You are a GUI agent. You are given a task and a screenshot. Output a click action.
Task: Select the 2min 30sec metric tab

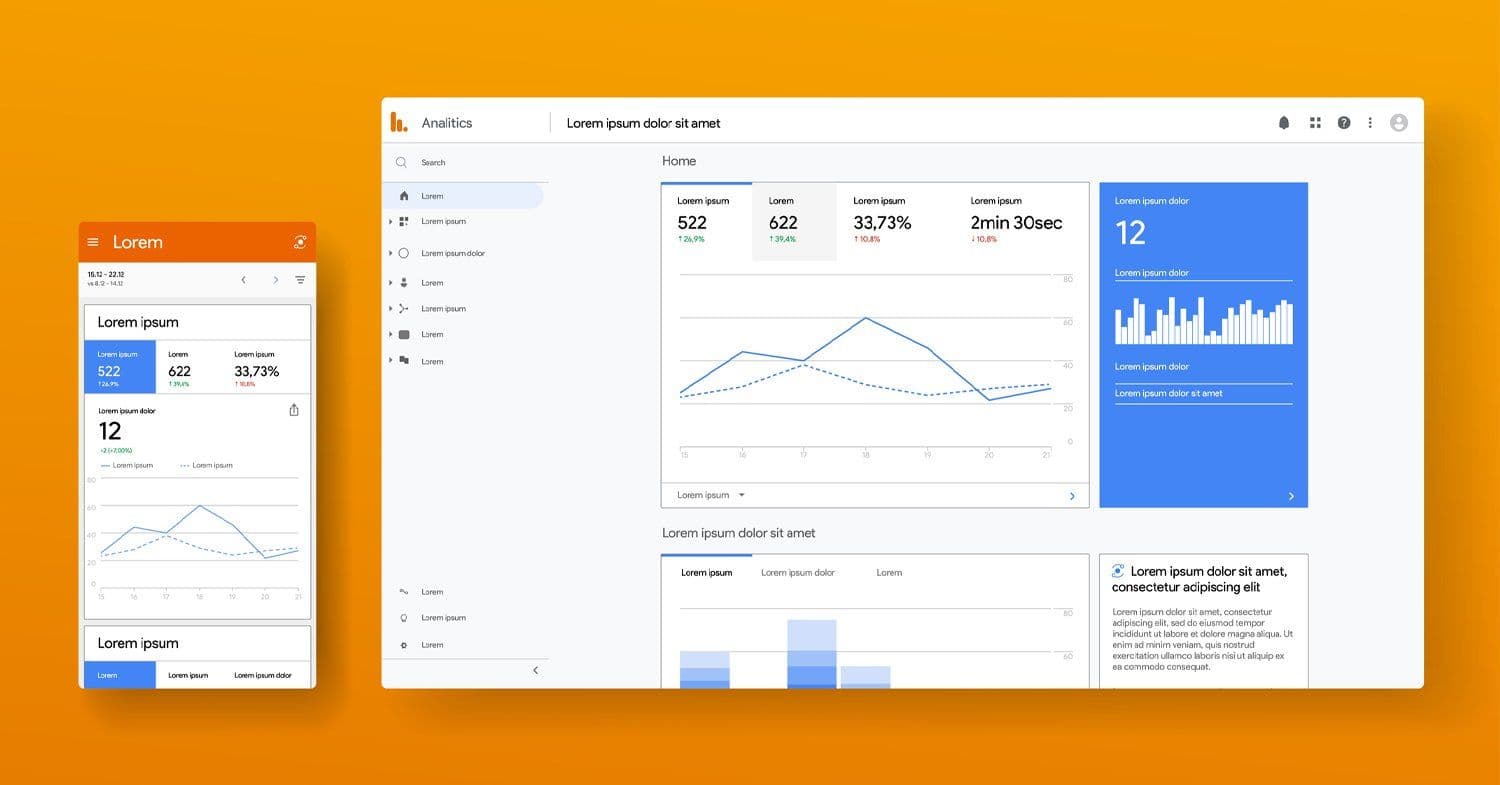(1016, 222)
